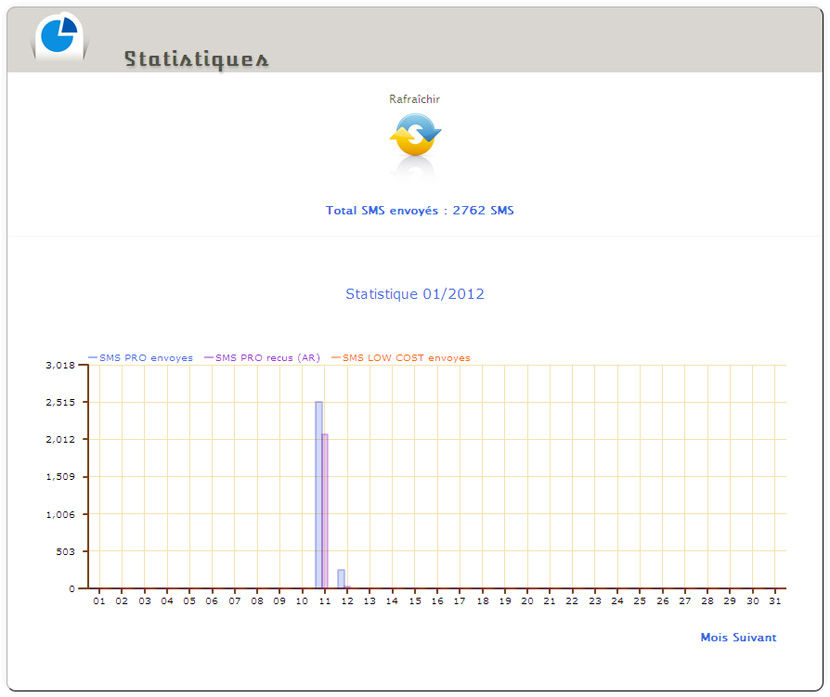Click the purple AR bar for day 11
The height and width of the screenshot is (697, 830).
325,511
